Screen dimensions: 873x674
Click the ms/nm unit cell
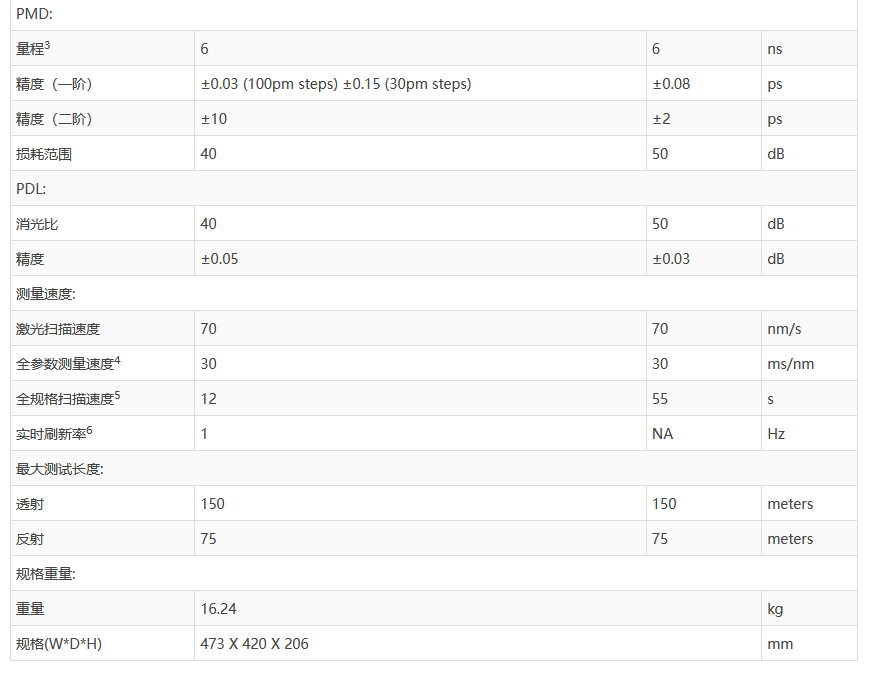790,364
